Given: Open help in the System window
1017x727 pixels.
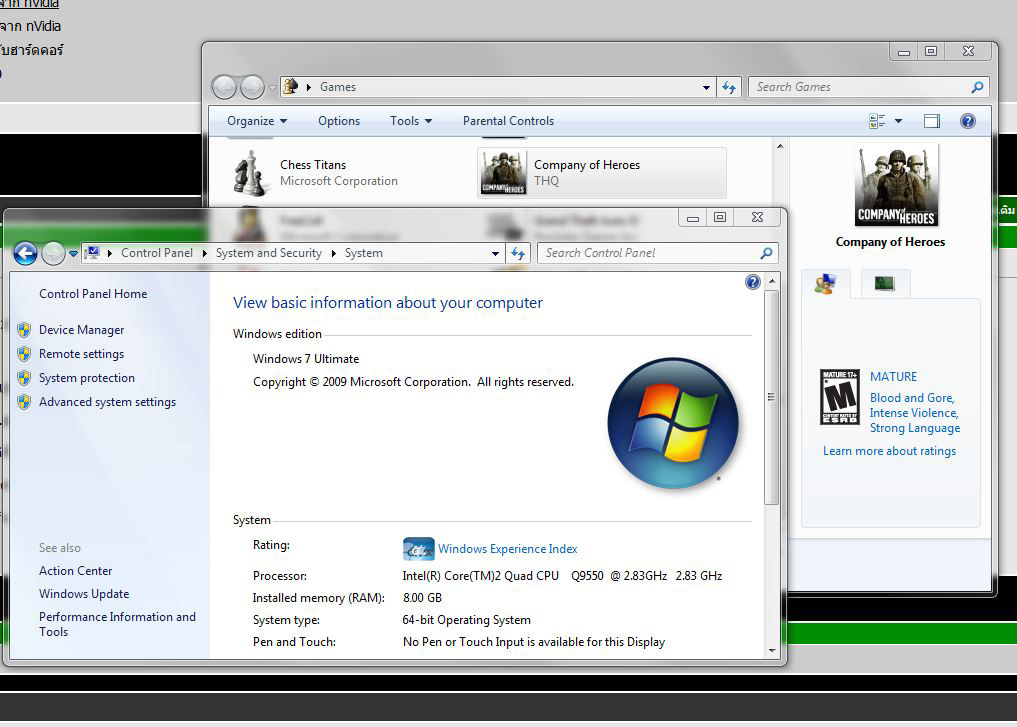Looking at the screenshot, I should point(752,282).
